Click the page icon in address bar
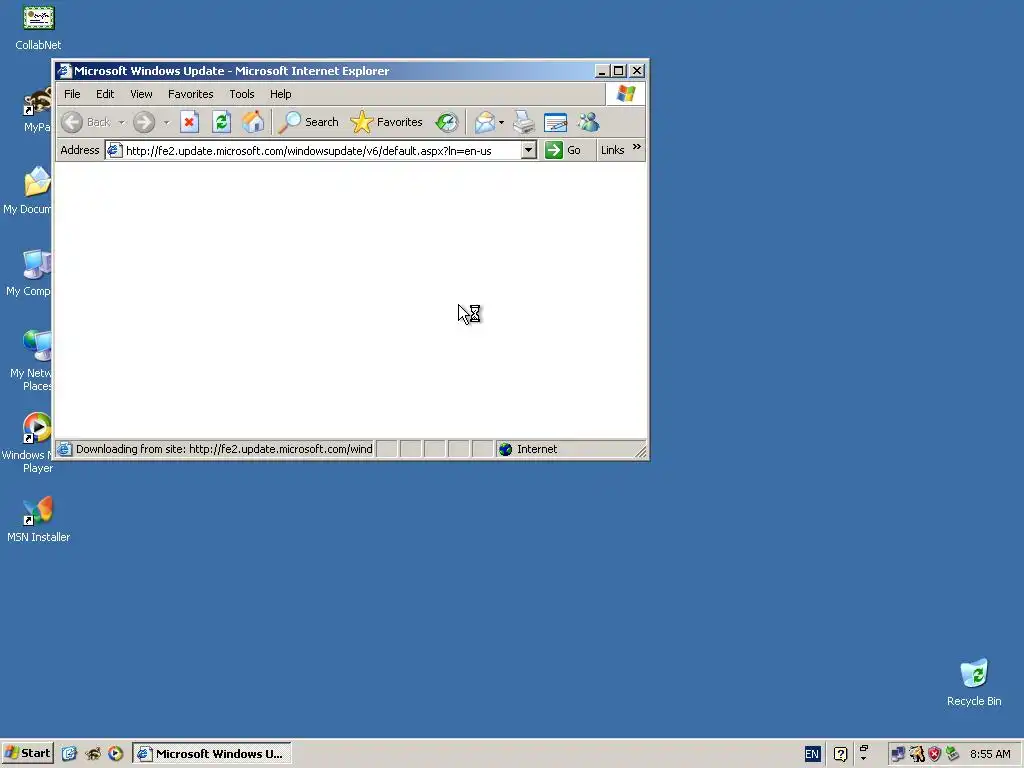This screenshot has height=768, width=1024. pos(114,151)
